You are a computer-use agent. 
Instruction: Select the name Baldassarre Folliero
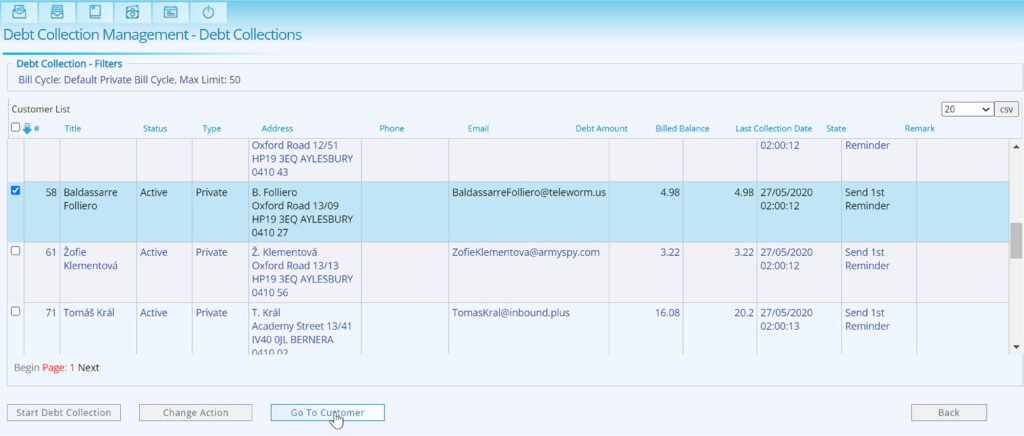91,199
